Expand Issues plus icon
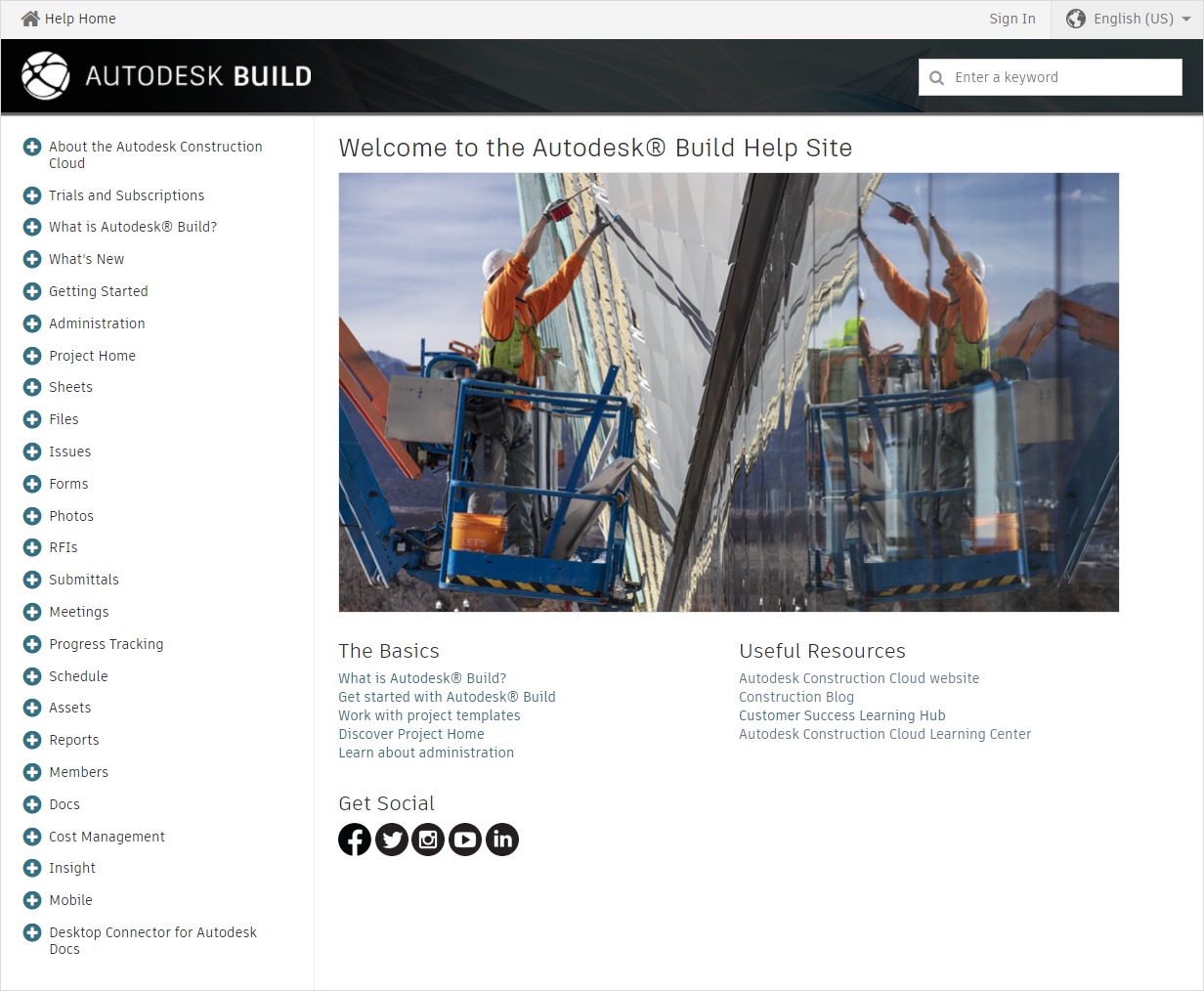1204x991 pixels. (32, 452)
